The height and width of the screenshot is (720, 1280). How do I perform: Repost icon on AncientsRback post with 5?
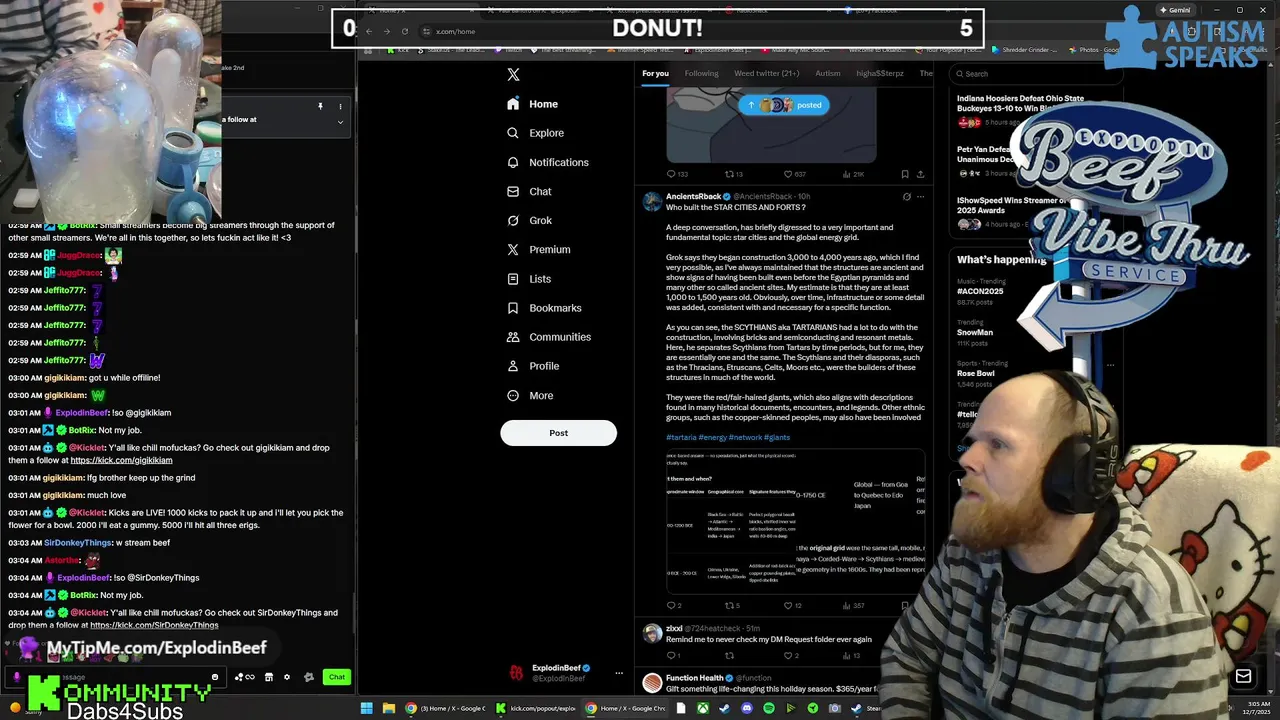728,605
